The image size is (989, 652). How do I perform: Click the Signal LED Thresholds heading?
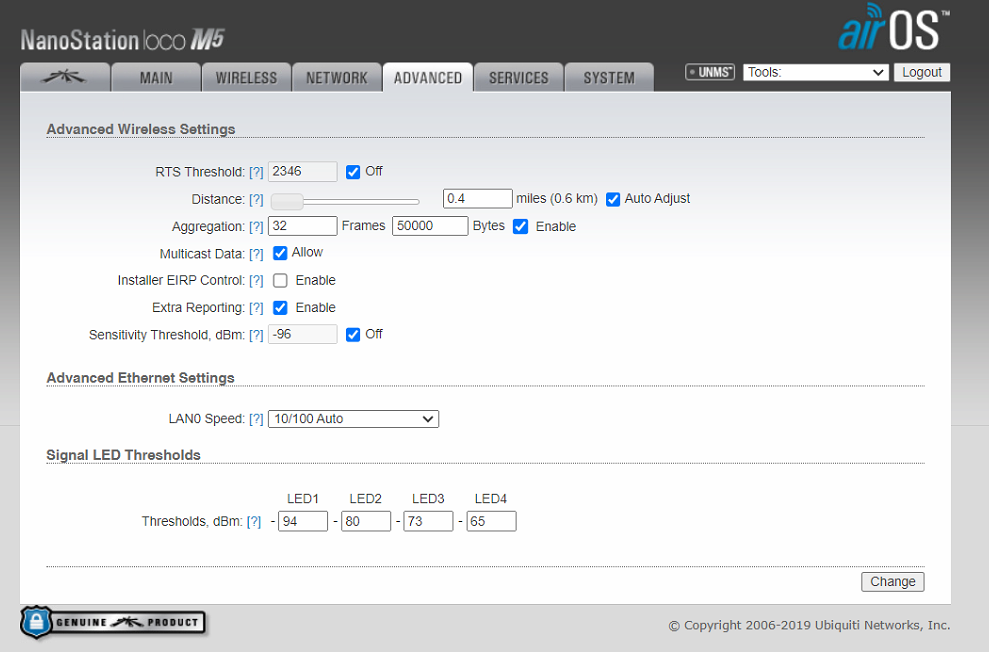pyautogui.click(x=123, y=455)
